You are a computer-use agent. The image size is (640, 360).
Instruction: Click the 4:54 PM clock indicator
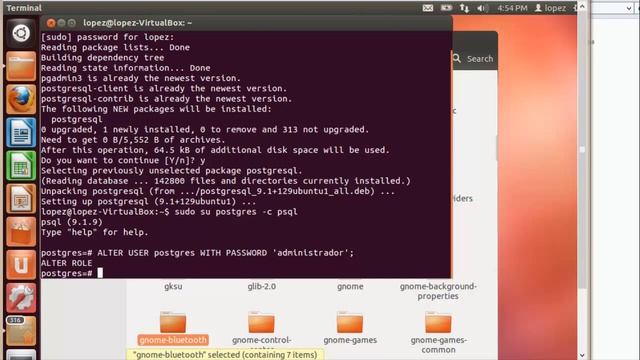coord(512,8)
